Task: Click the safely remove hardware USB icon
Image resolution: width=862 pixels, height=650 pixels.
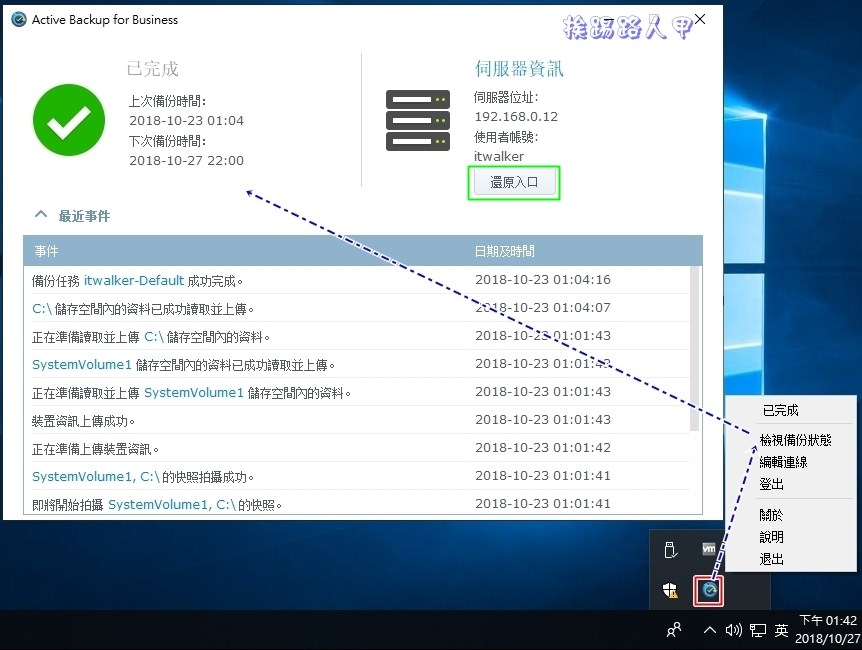Action: click(670, 549)
